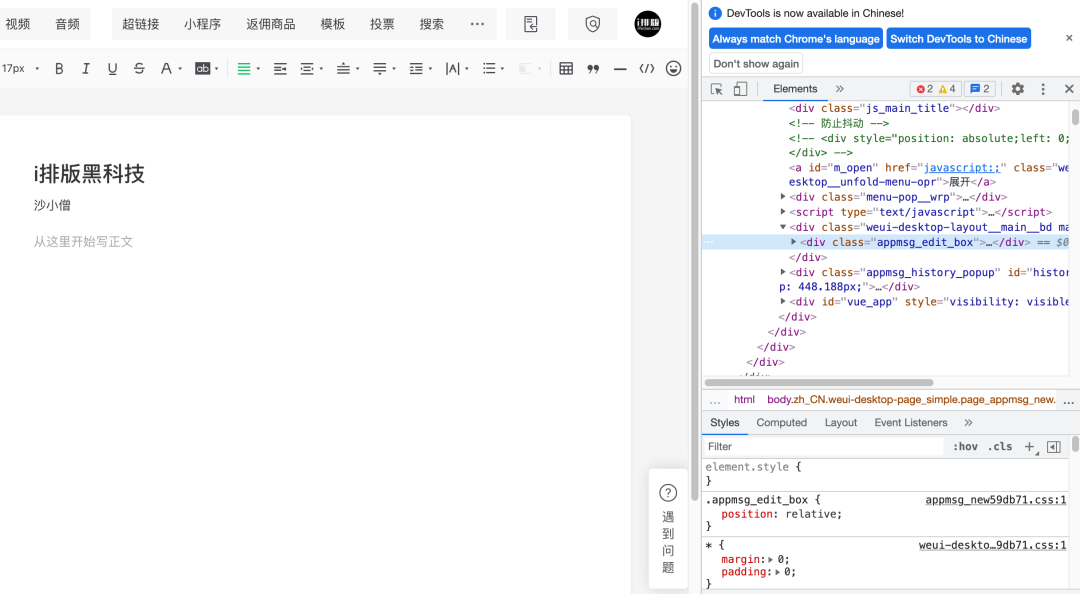Apply strikethrough formatting
The width and height of the screenshot is (1080, 594).
[139, 68]
